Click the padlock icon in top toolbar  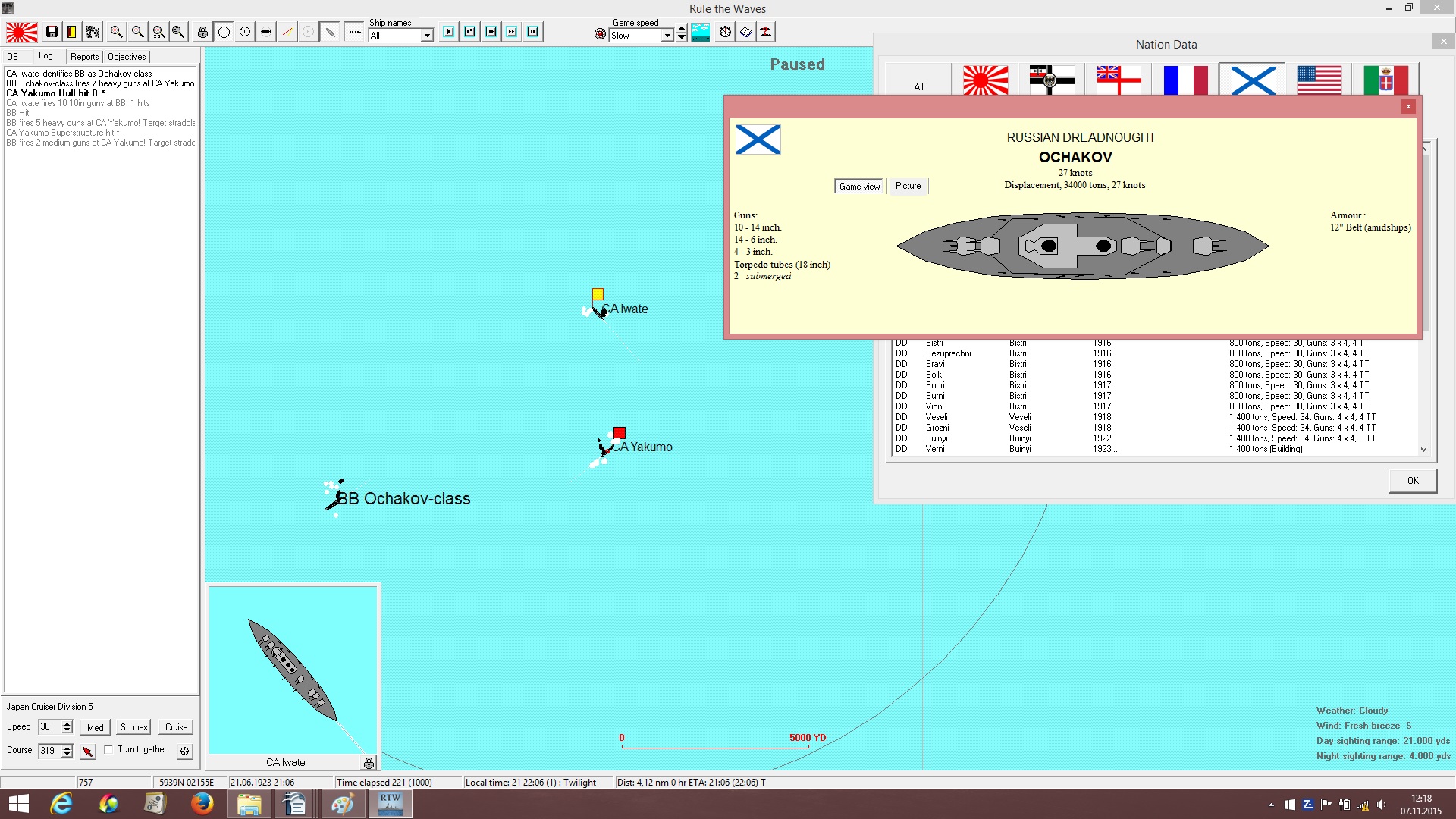click(202, 32)
